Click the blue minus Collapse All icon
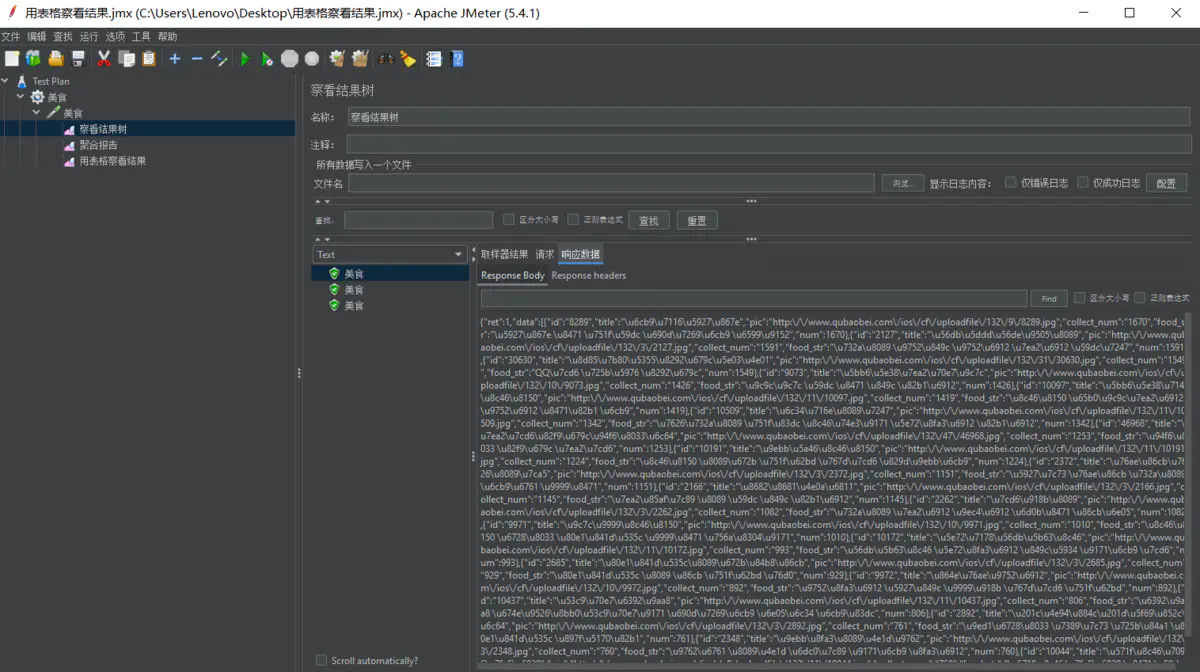Screen dimensions: 1200x672 pyautogui.click(x=197, y=59)
